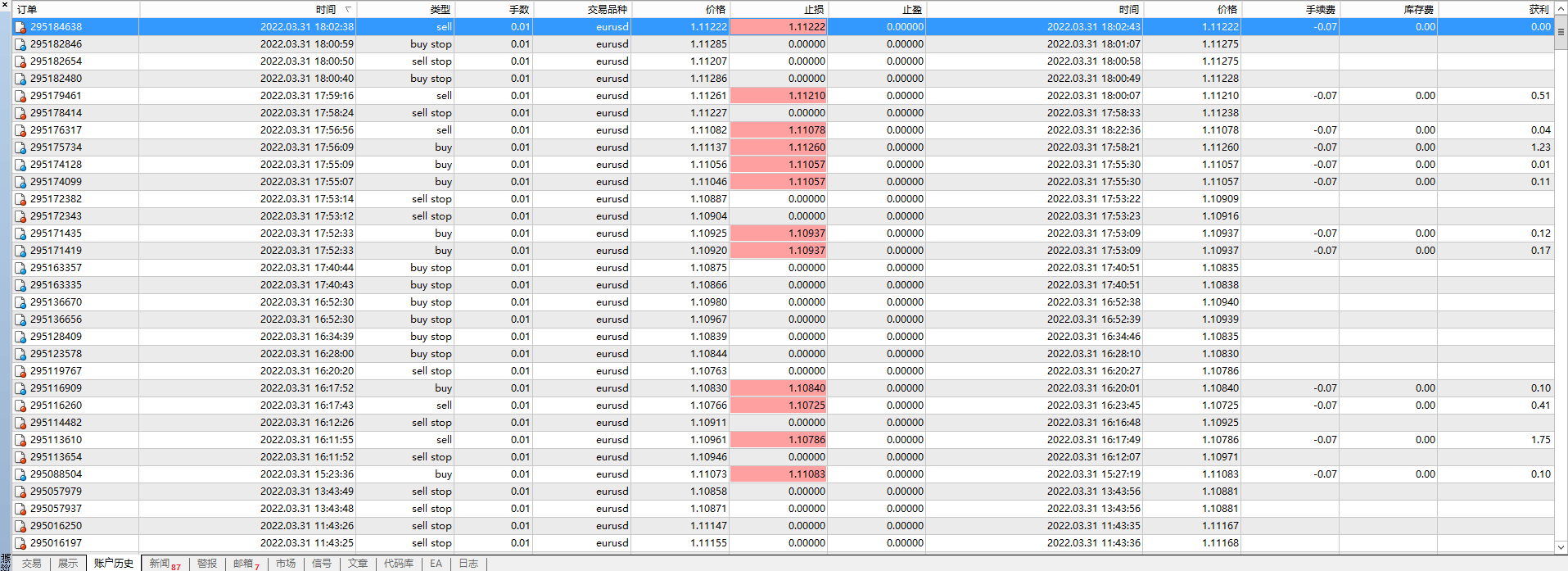Select order row 295088504
This screenshot has width=1568, height=571.
784,474
